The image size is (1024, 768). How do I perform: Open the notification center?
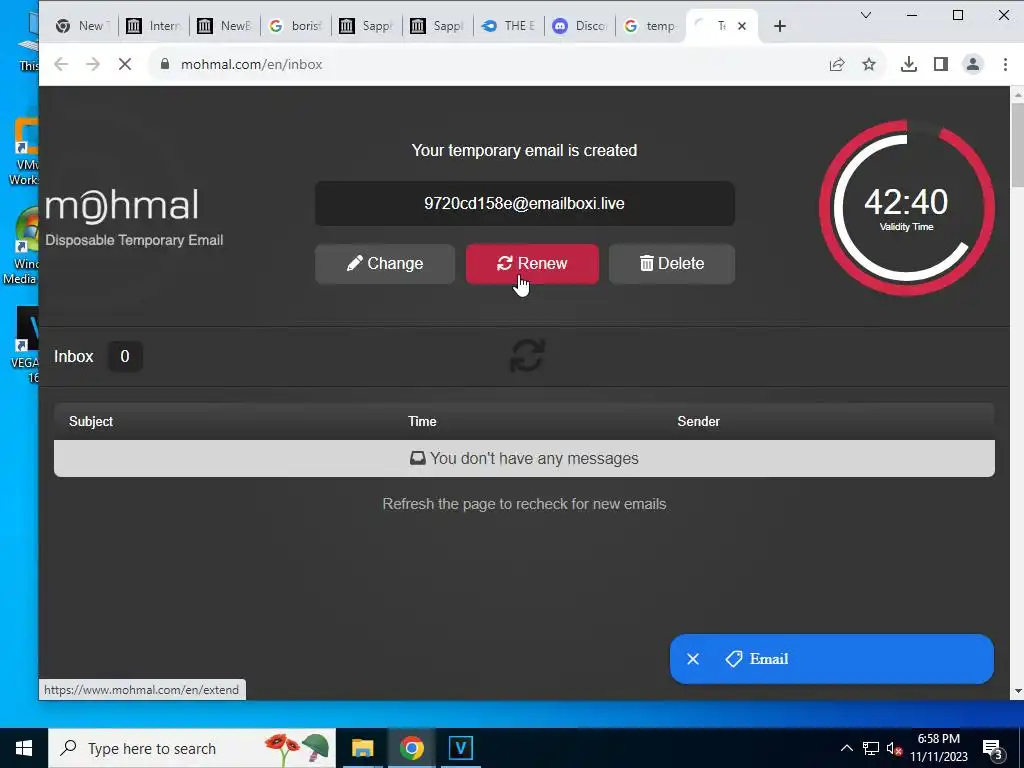[992, 748]
